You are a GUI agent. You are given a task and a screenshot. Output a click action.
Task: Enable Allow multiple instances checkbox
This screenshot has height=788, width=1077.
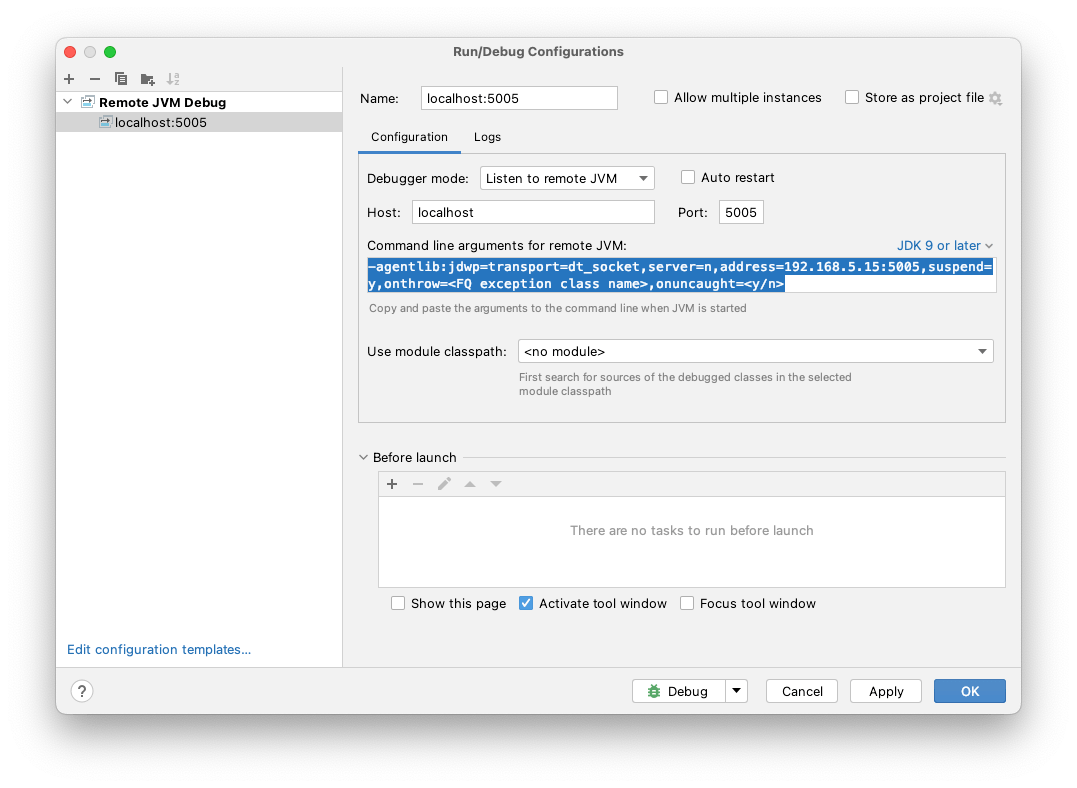pos(661,98)
